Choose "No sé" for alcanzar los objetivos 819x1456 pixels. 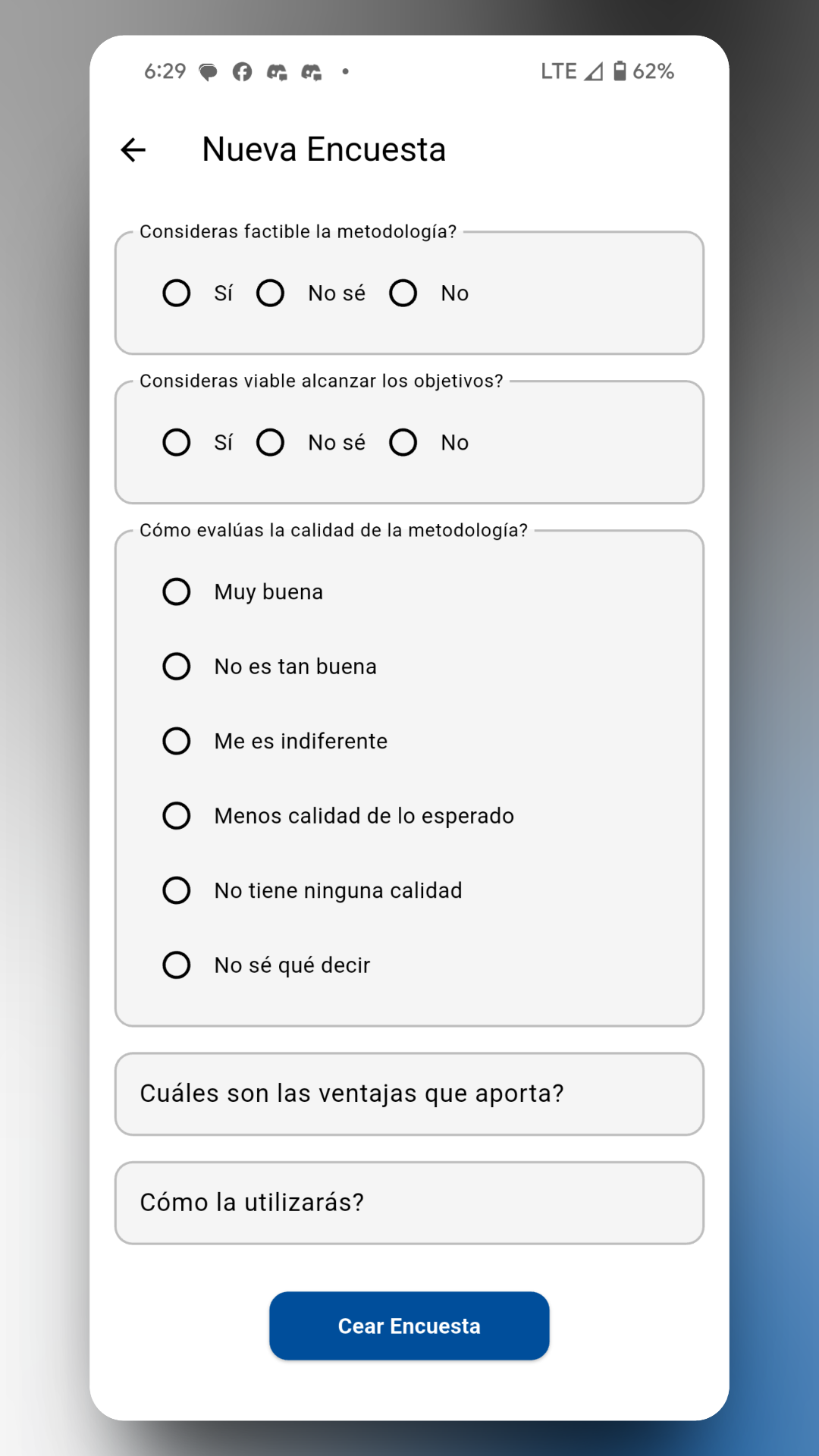[271, 442]
